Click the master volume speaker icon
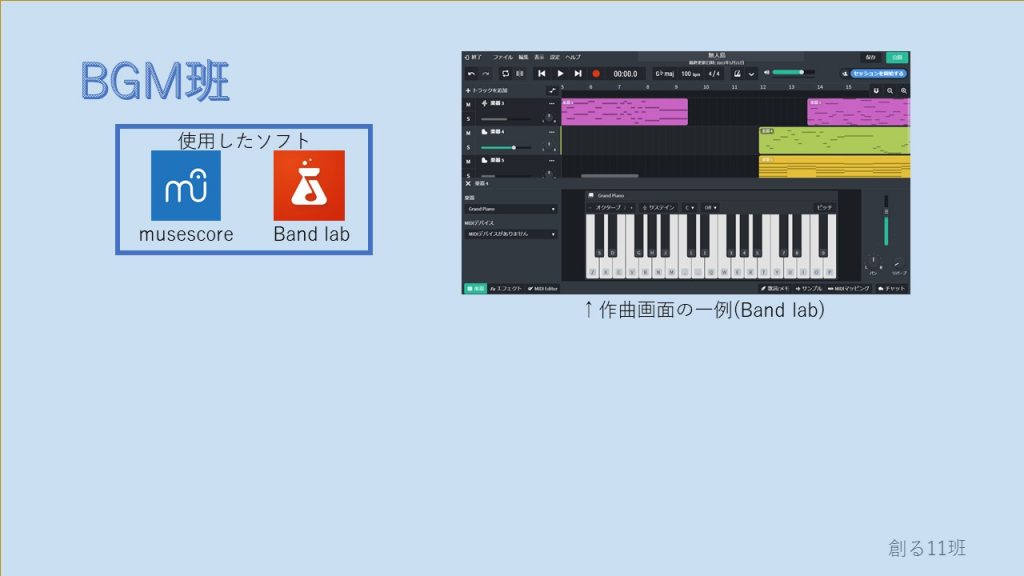Image resolution: width=1024 pixels, height=576 pixels. 767,73
